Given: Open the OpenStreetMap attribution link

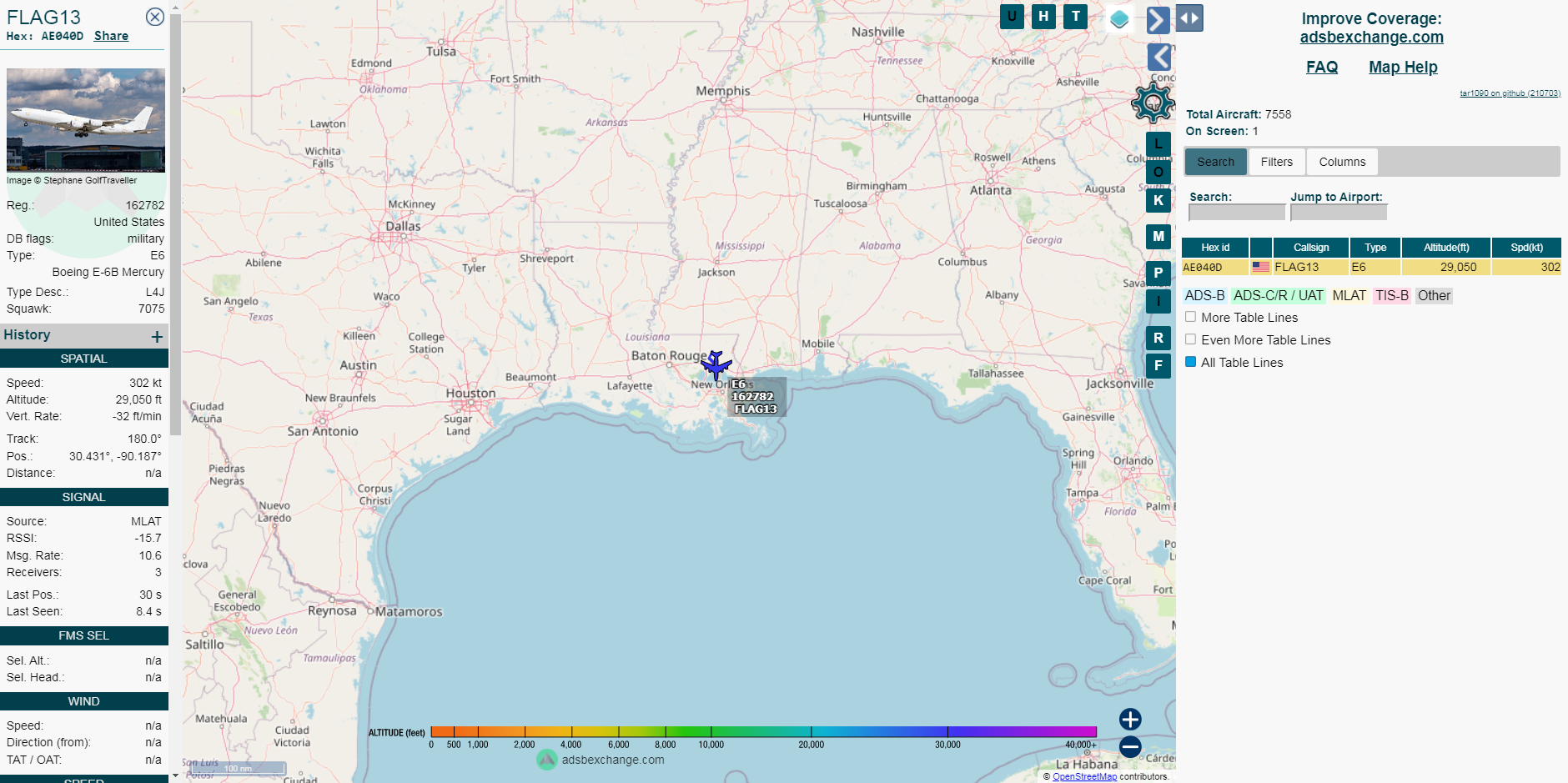Looking at the screenshot, I should 1084,776.
